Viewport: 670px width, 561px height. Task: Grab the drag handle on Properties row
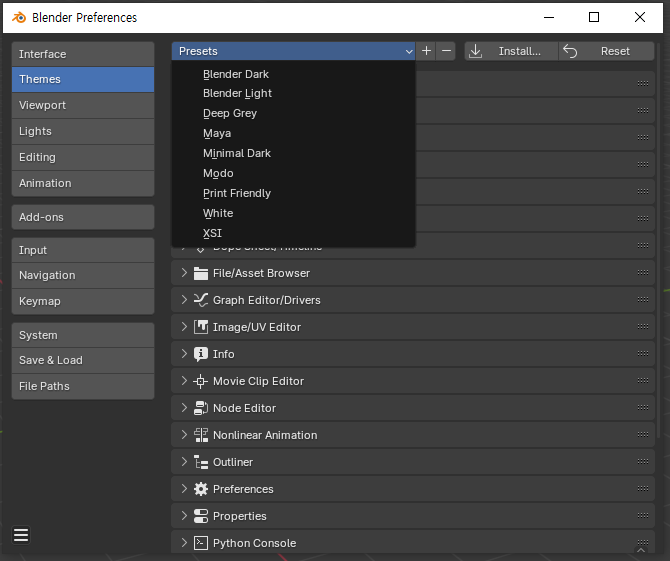coord(643,515)
